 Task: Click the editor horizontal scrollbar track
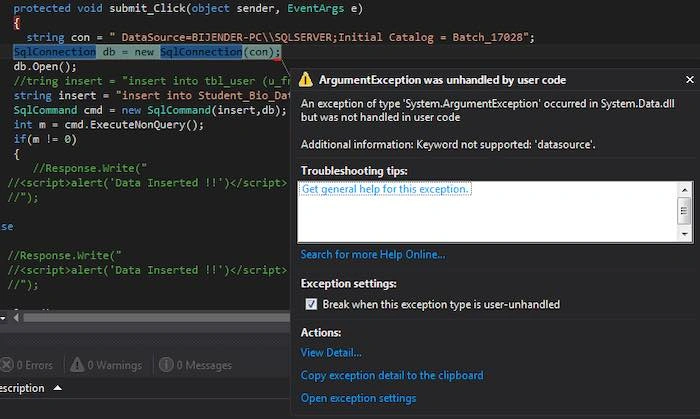pos(156,318)
